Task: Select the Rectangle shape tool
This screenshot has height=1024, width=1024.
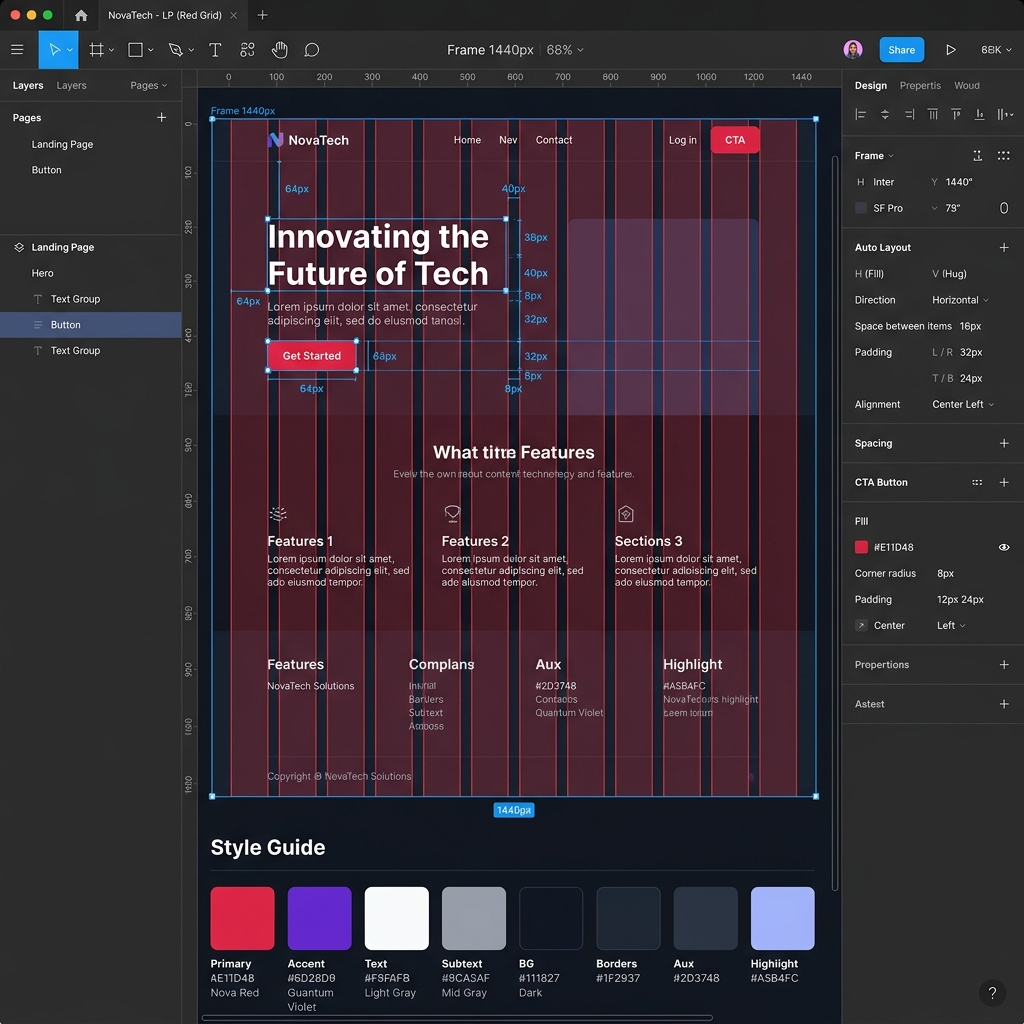Action: (136, 50)
